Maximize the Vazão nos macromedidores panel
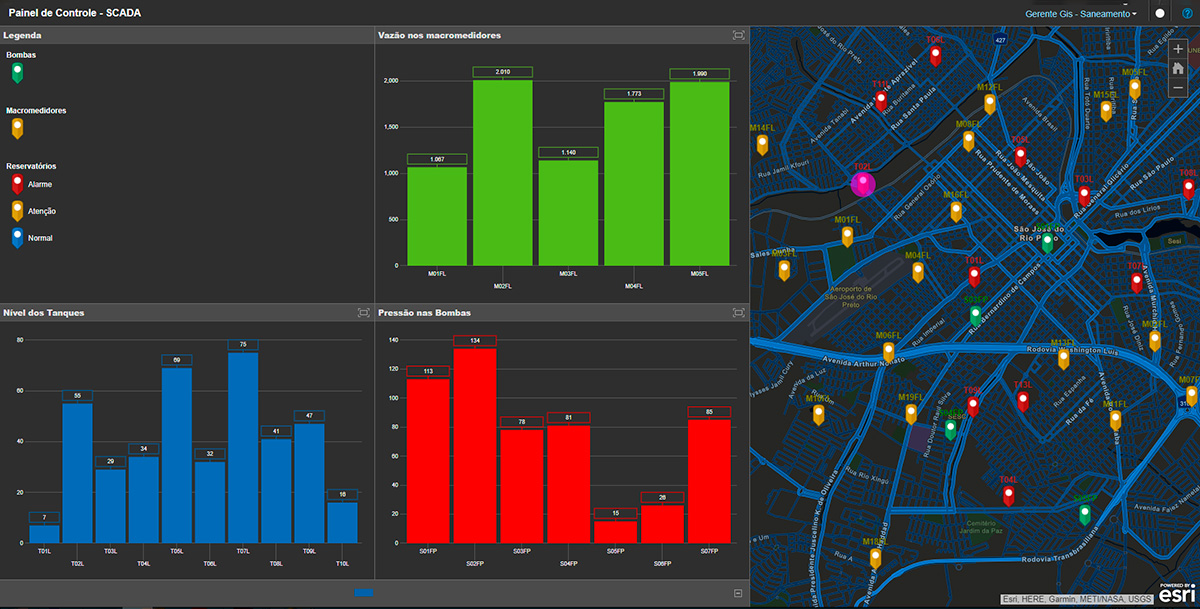The width and height of the screenshot is (1200, 609). (x=738, y=35)
